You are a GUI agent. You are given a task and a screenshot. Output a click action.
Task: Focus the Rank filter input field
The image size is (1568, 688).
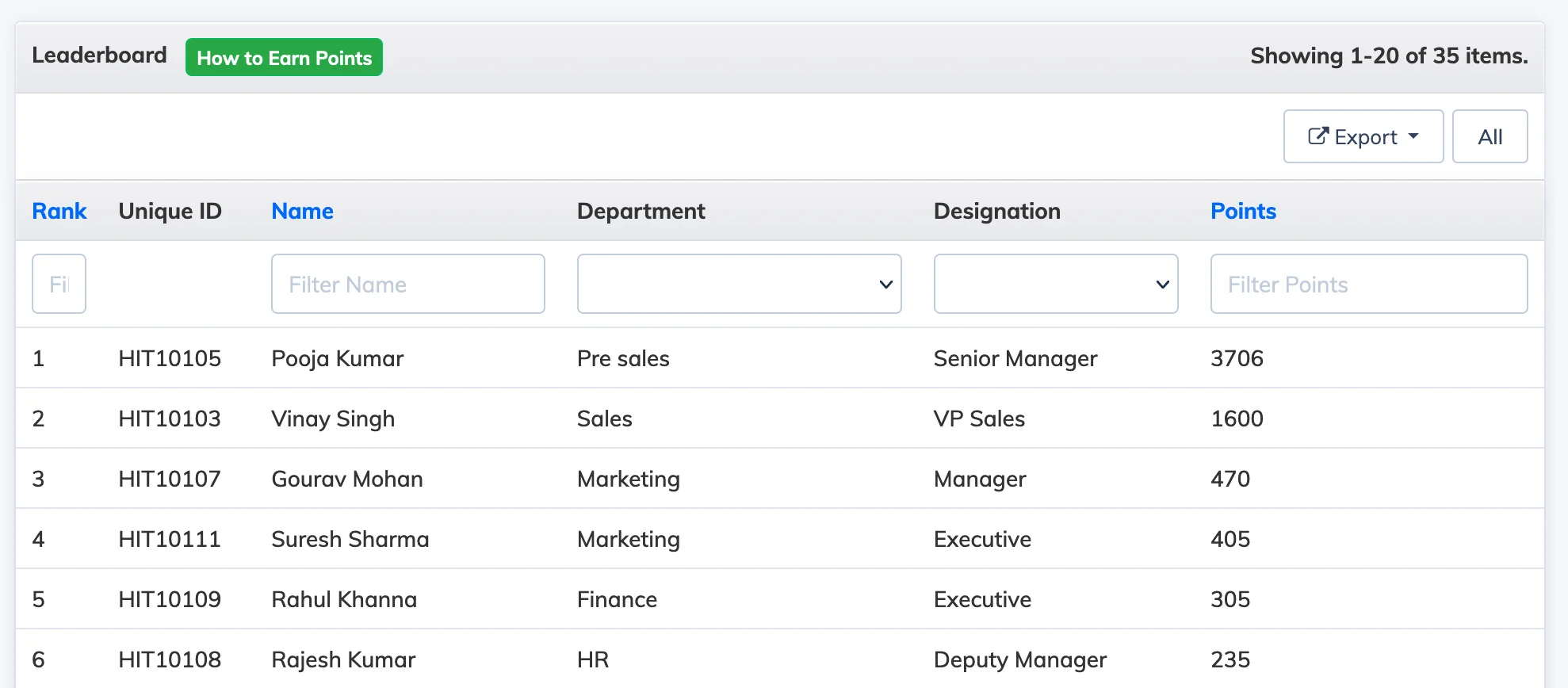tap(59, 284)
